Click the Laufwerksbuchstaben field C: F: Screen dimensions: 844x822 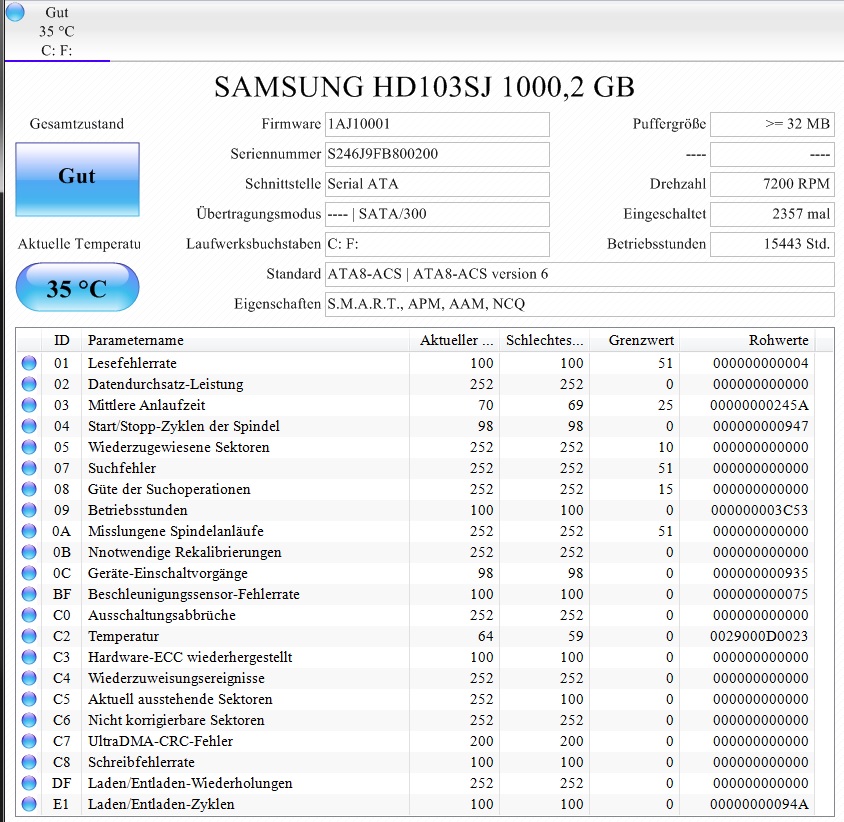(x=437, y=244)
